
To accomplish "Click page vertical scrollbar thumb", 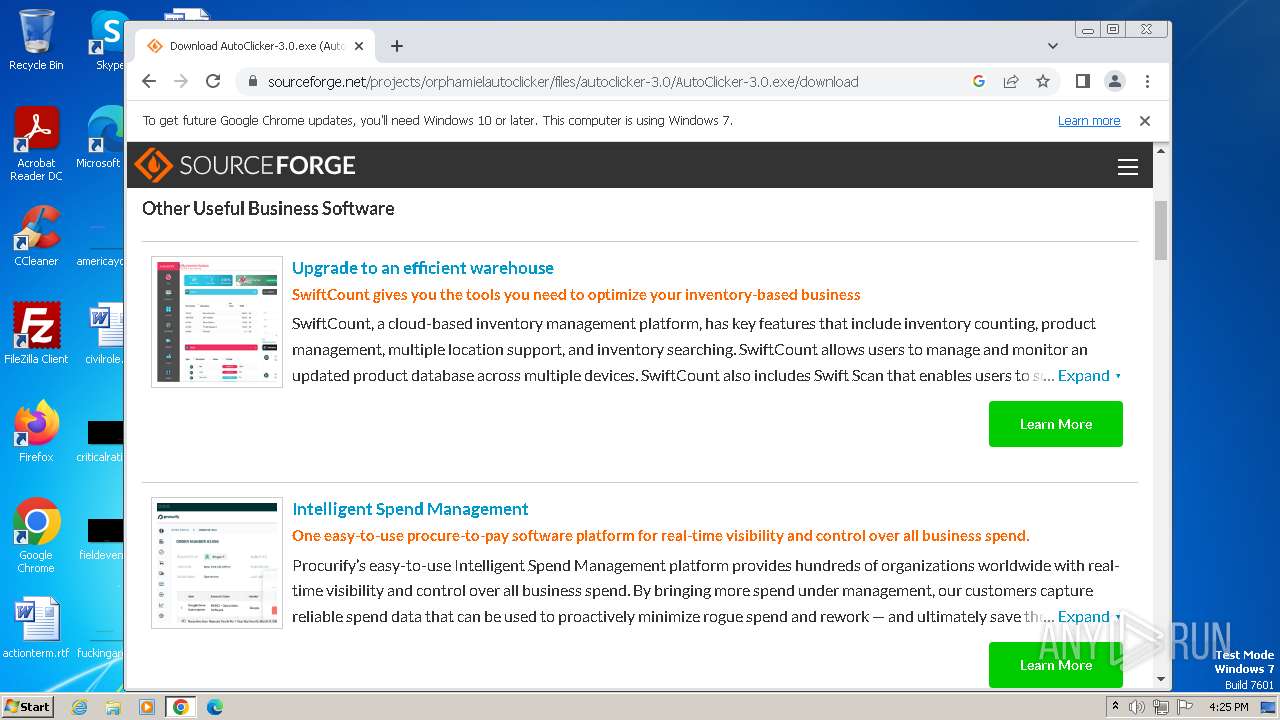I will [1161, 230].
